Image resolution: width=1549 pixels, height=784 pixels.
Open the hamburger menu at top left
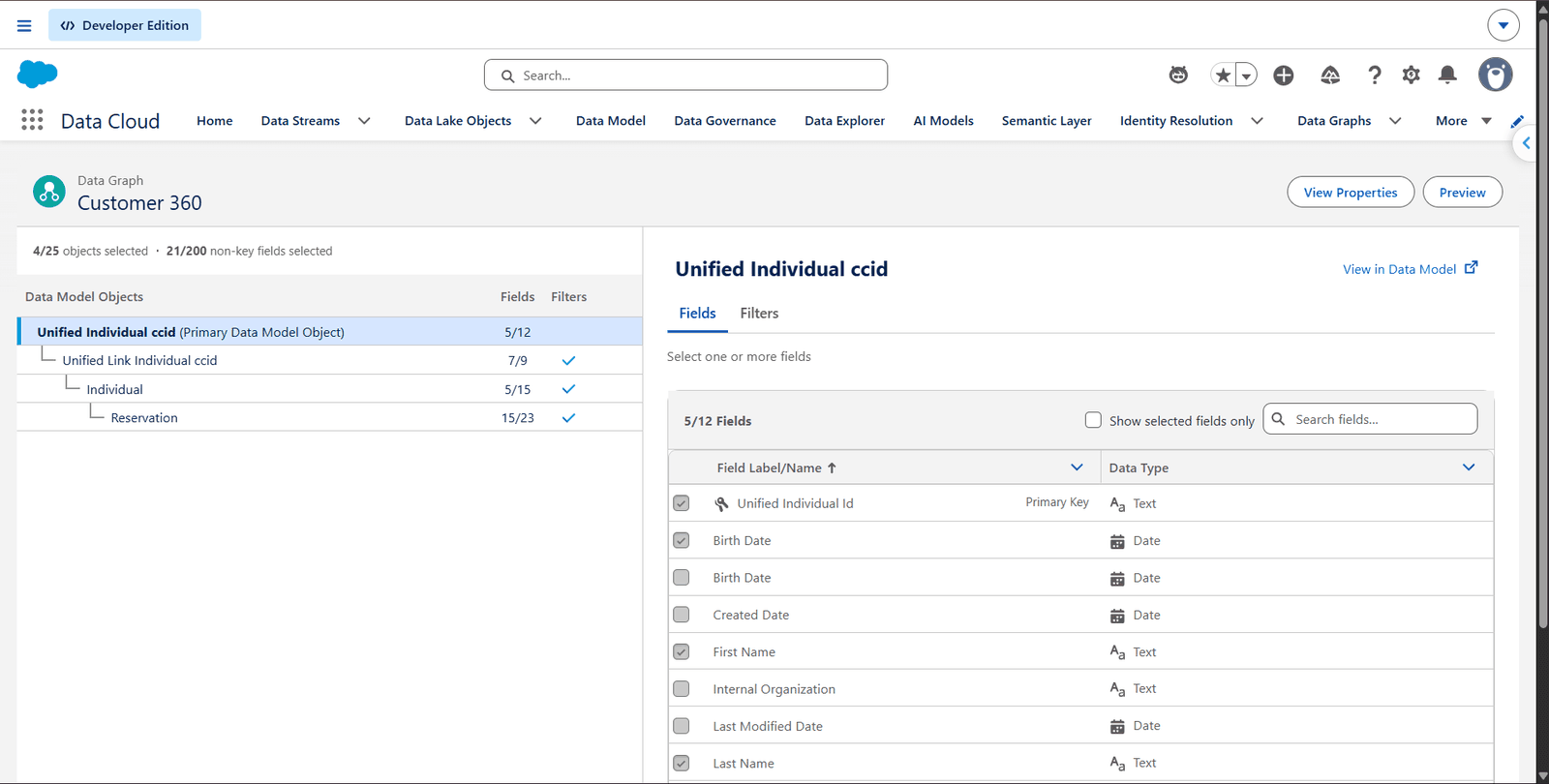[x=24, y=25]
